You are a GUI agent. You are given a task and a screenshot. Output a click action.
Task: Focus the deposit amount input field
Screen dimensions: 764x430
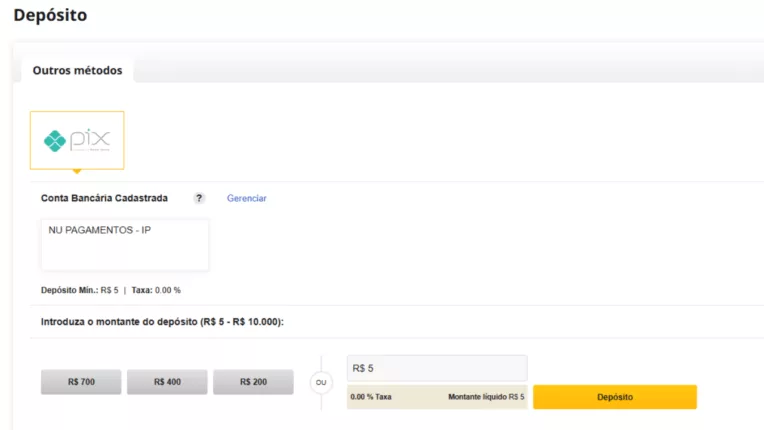click(436, 368)
